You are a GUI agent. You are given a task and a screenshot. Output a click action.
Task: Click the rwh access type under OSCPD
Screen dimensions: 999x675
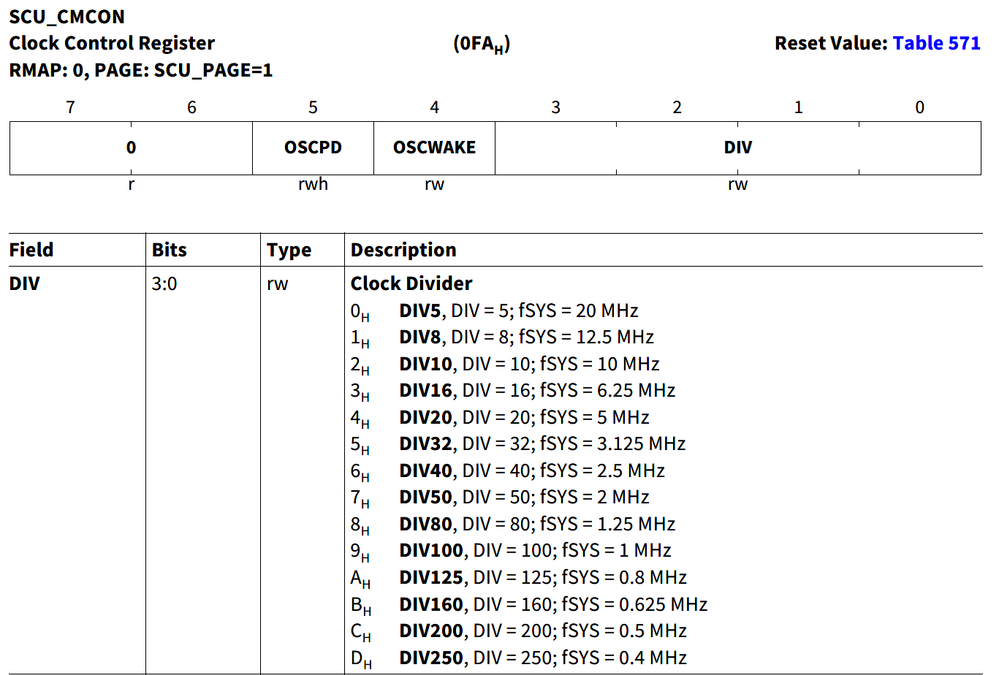(312, 184)
